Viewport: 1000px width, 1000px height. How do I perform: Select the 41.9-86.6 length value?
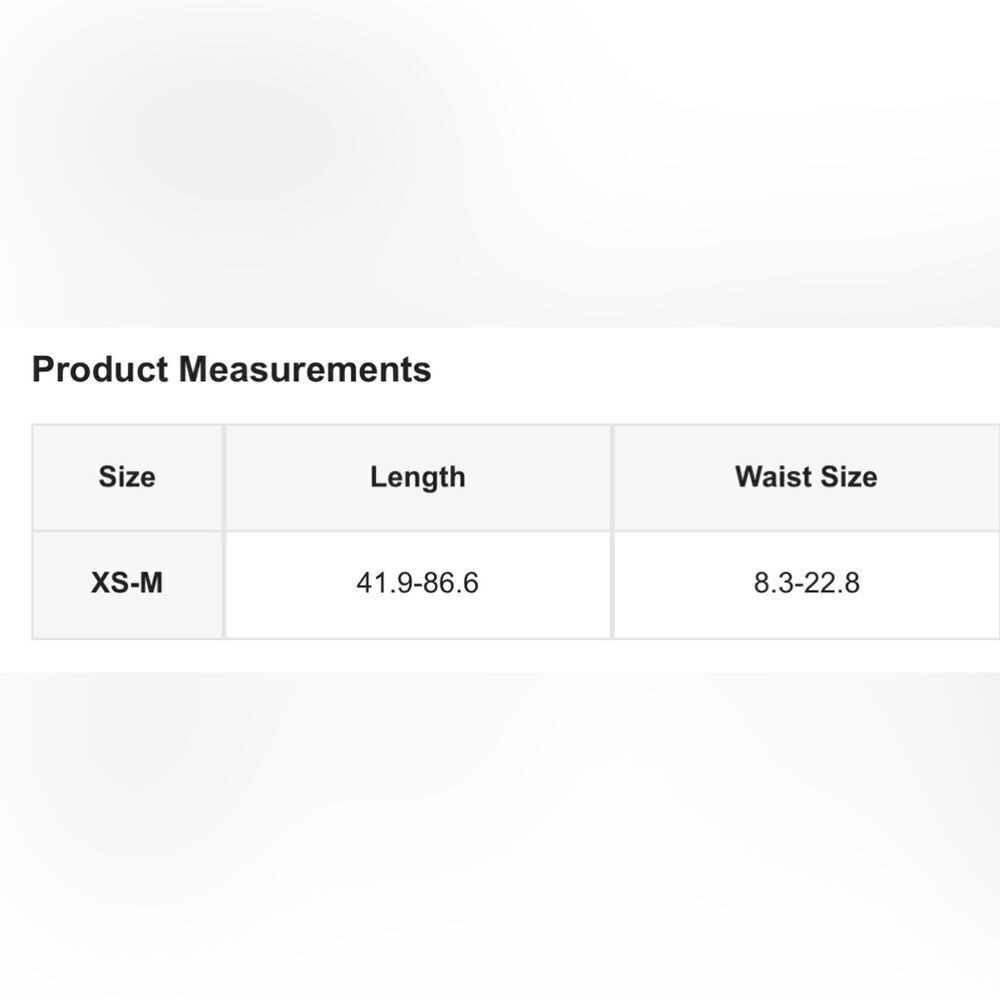[417, 583]
